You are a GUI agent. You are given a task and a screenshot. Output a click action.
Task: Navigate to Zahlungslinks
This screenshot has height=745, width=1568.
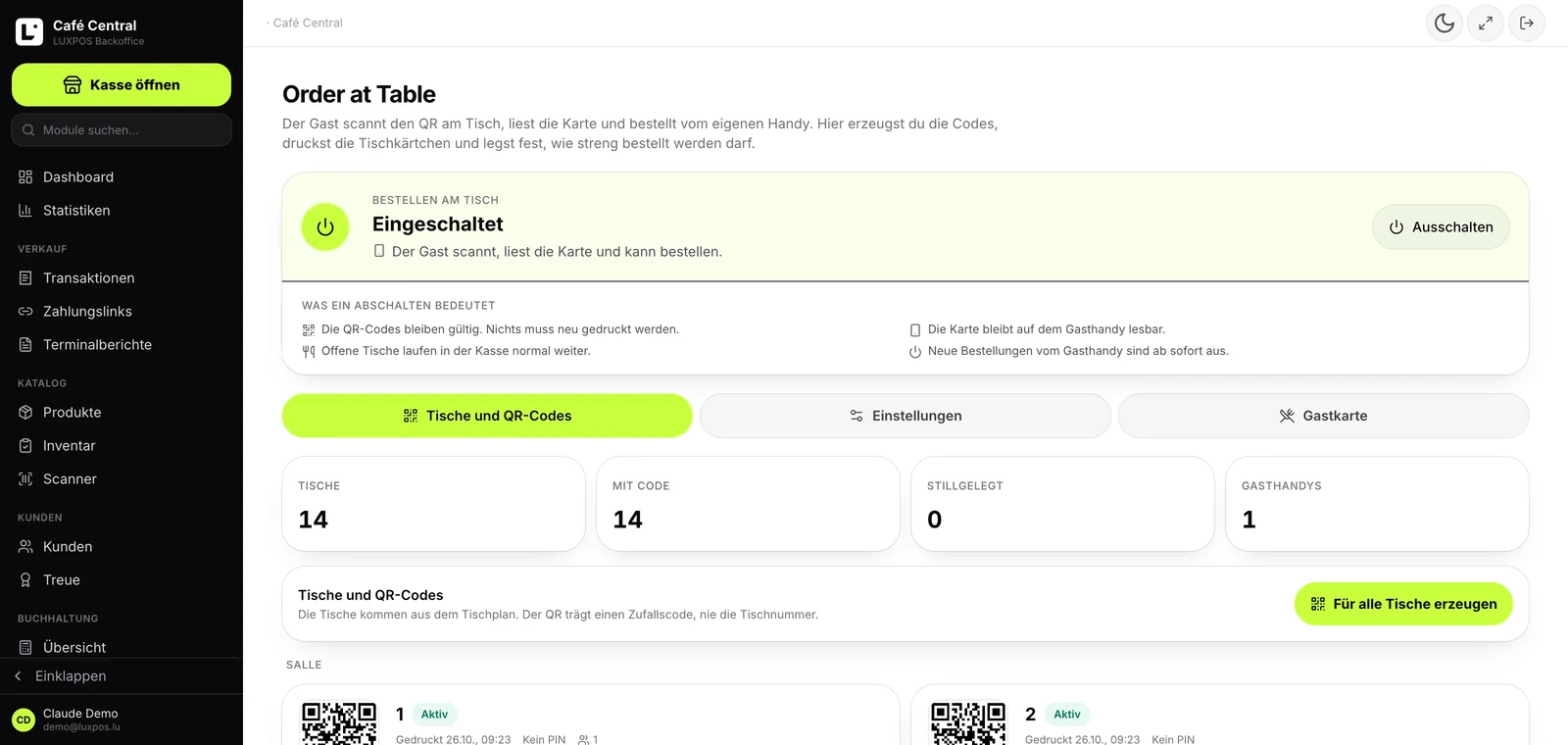pyautogui.click(x=122, y=312)
